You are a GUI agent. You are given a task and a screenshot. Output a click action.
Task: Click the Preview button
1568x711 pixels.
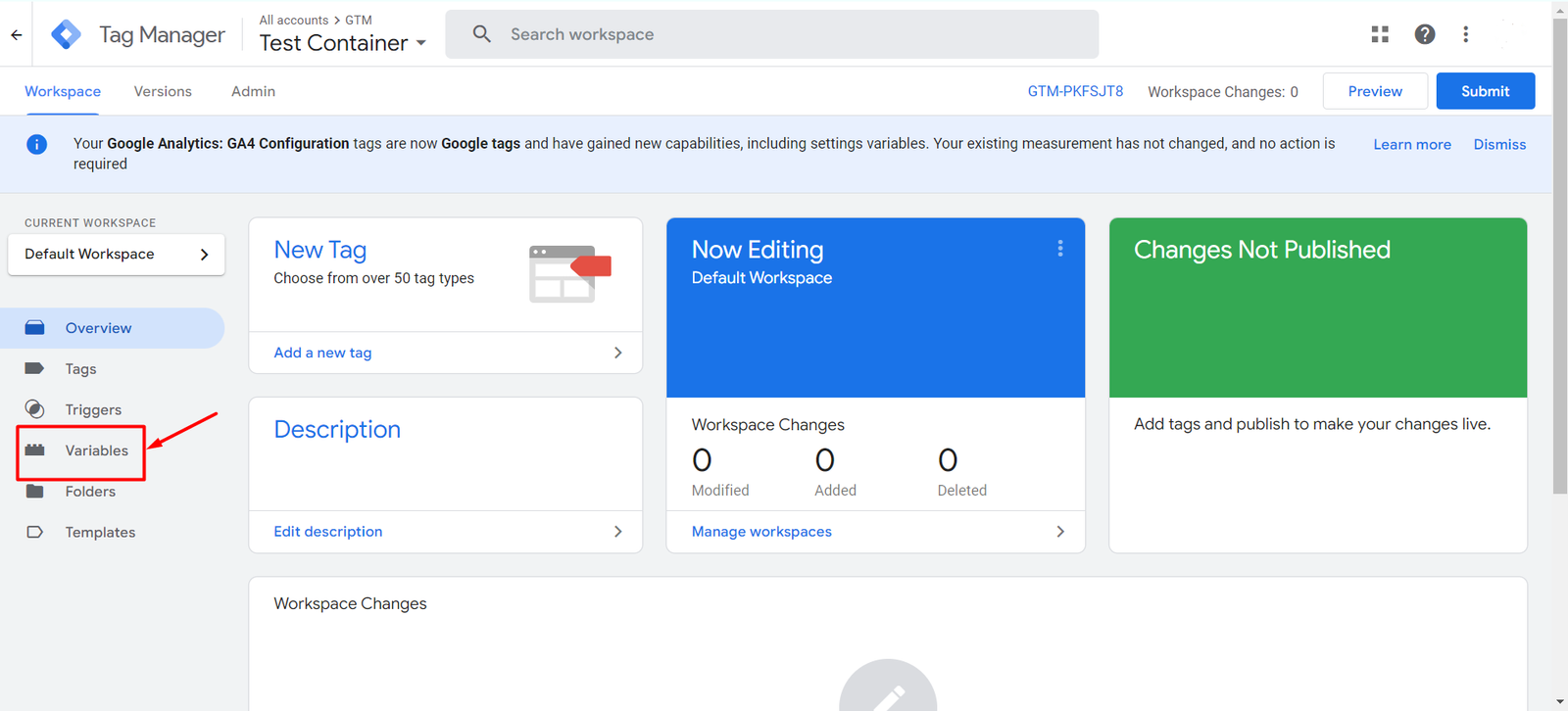pyautogui.click(x=1375, y=91)
